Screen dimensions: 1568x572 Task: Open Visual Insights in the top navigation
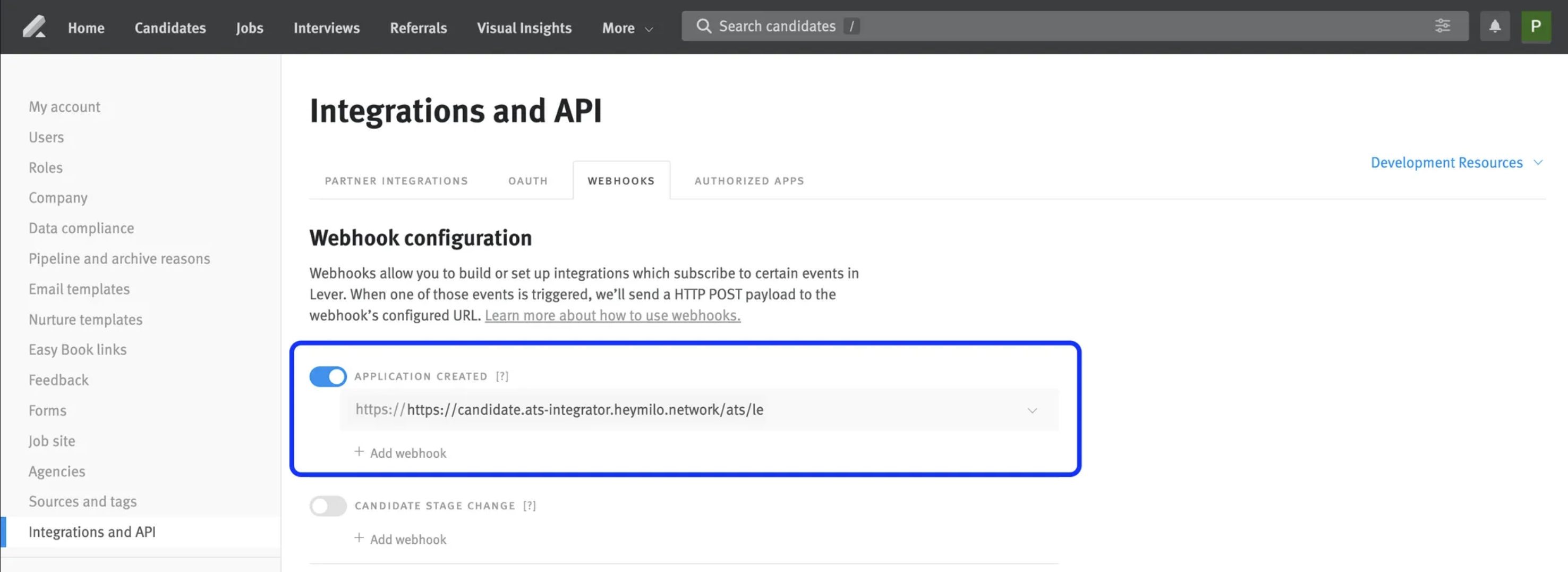click(524, 28)
